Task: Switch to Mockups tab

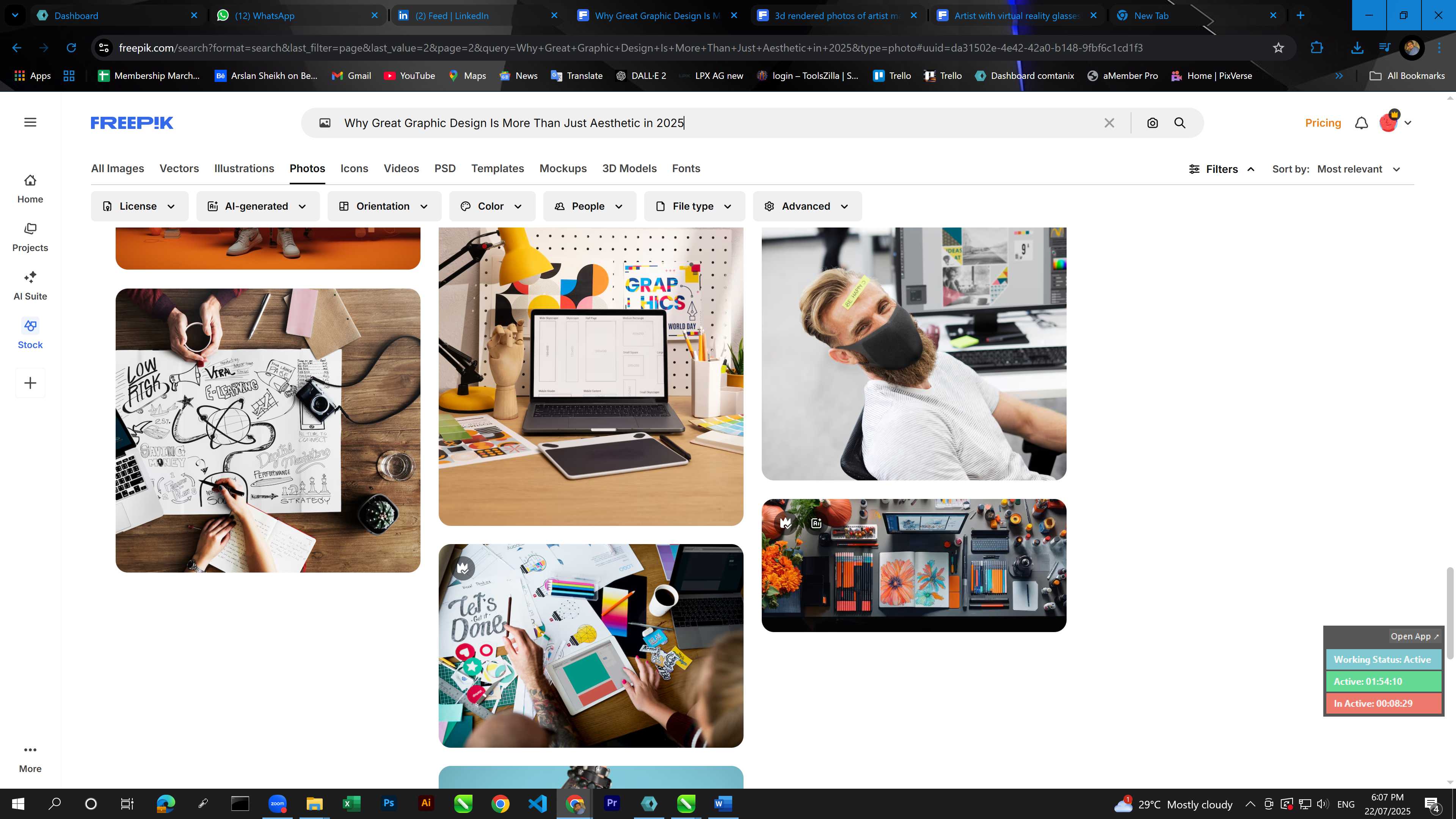Action: (x=563, y=168)
